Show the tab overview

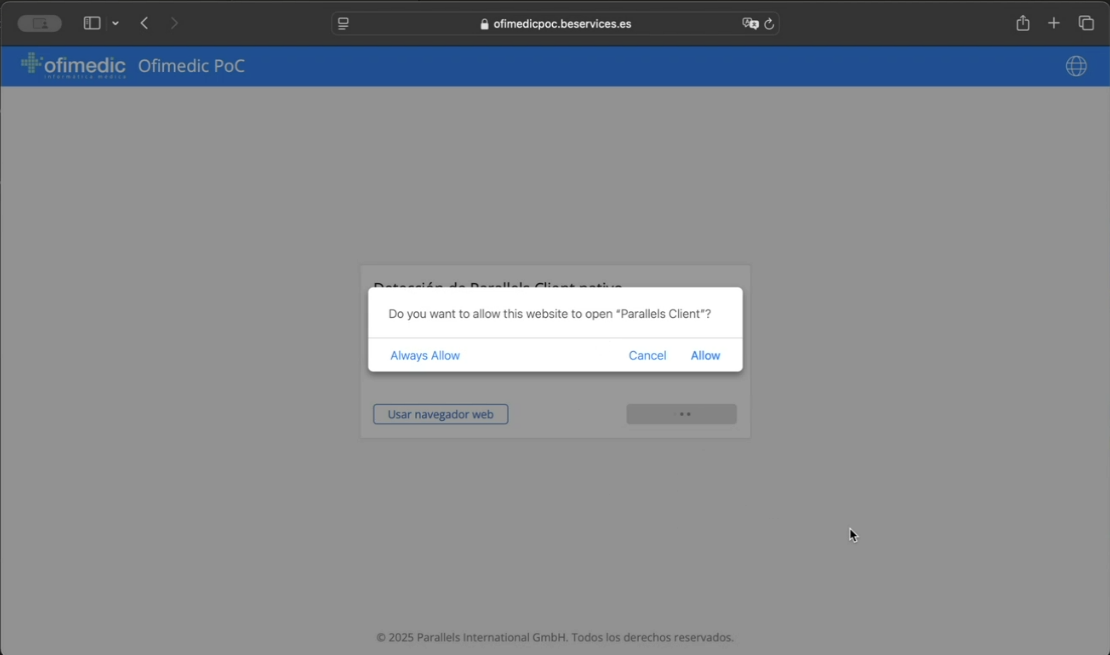click(x=1085, y=23)
